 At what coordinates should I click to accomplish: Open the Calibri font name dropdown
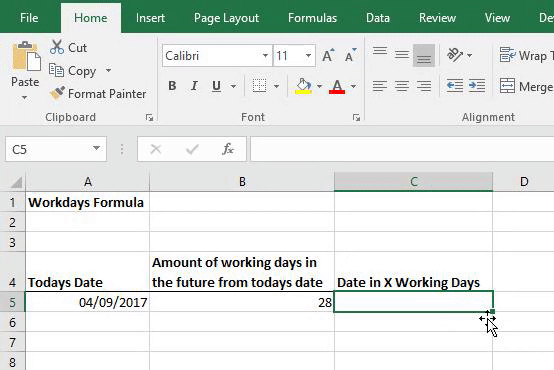pos(265,55)
